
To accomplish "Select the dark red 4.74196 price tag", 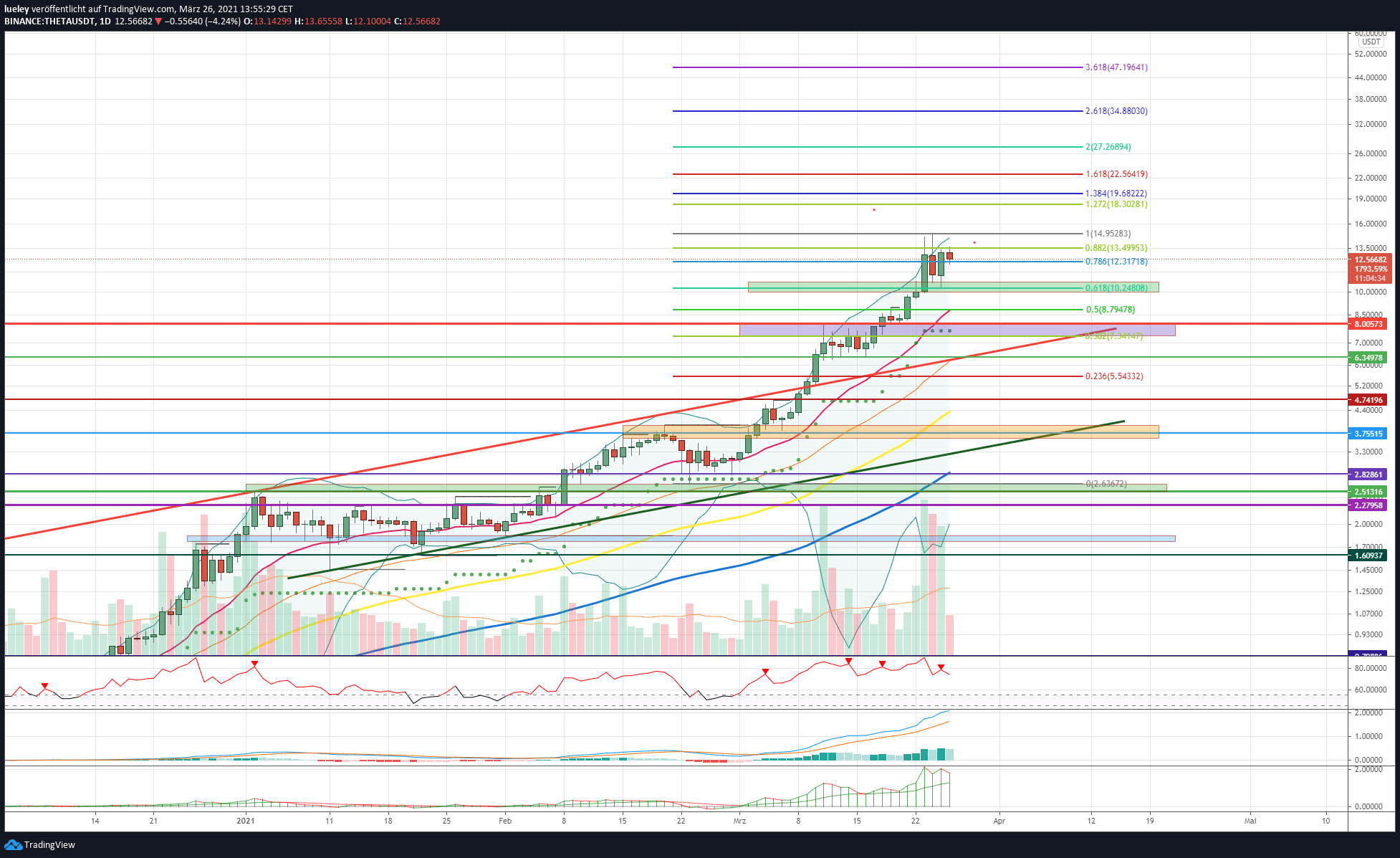I will [x=1368, y=400].
